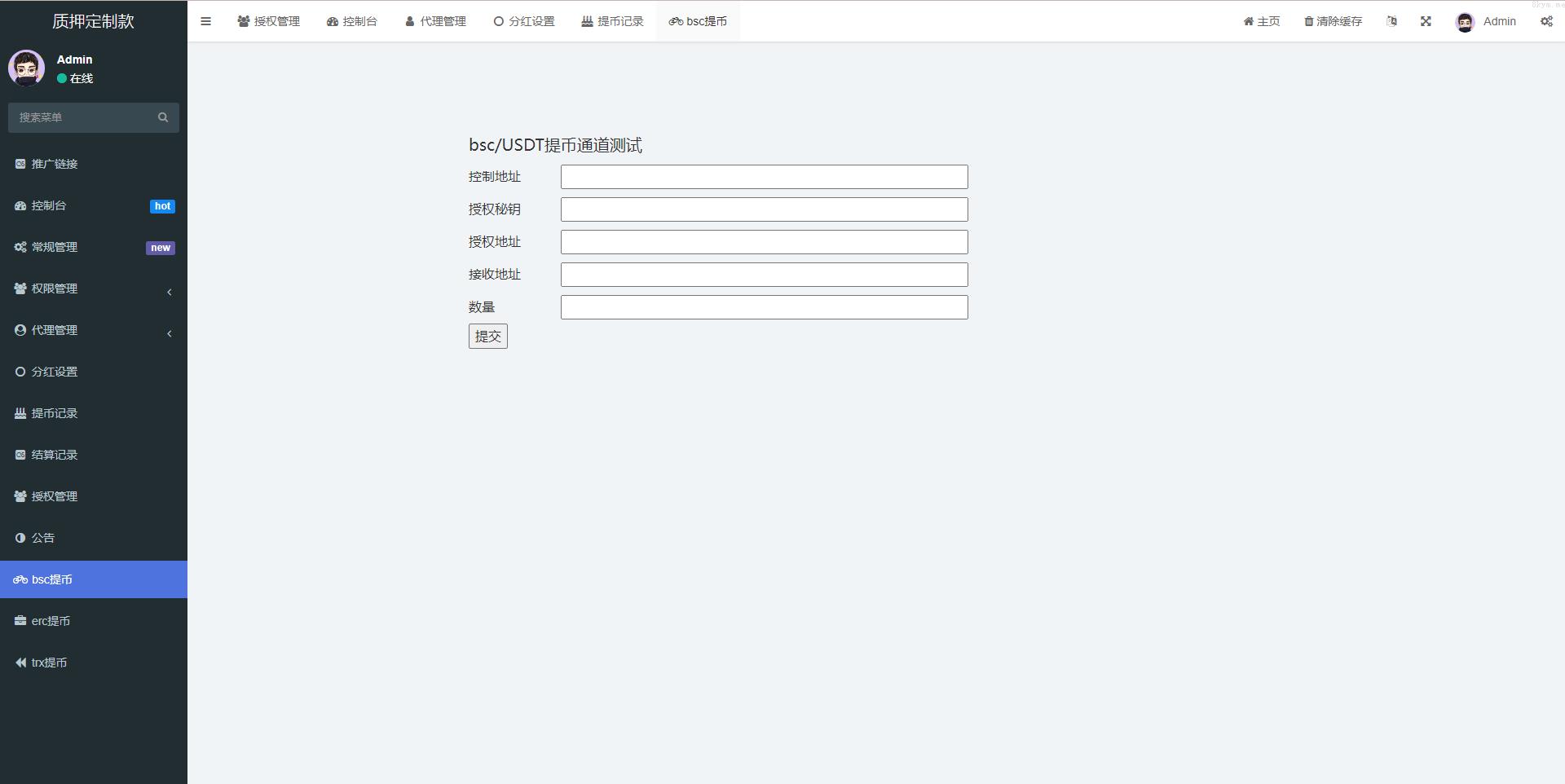Open the language switch icon in the header

(1391, 21)
